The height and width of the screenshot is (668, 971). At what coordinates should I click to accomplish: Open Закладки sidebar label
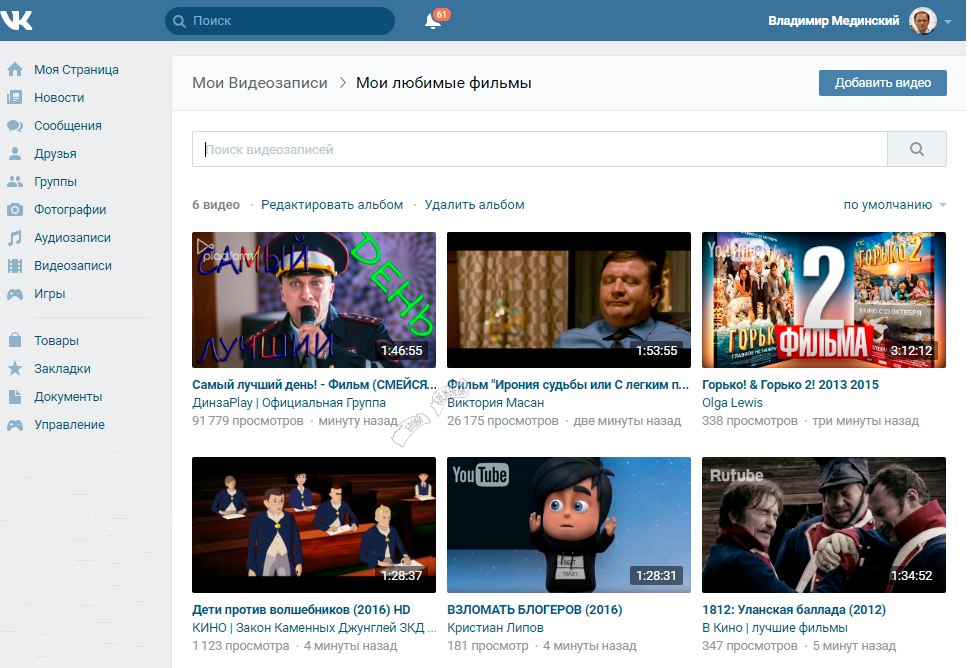click(x=62, y=368)
